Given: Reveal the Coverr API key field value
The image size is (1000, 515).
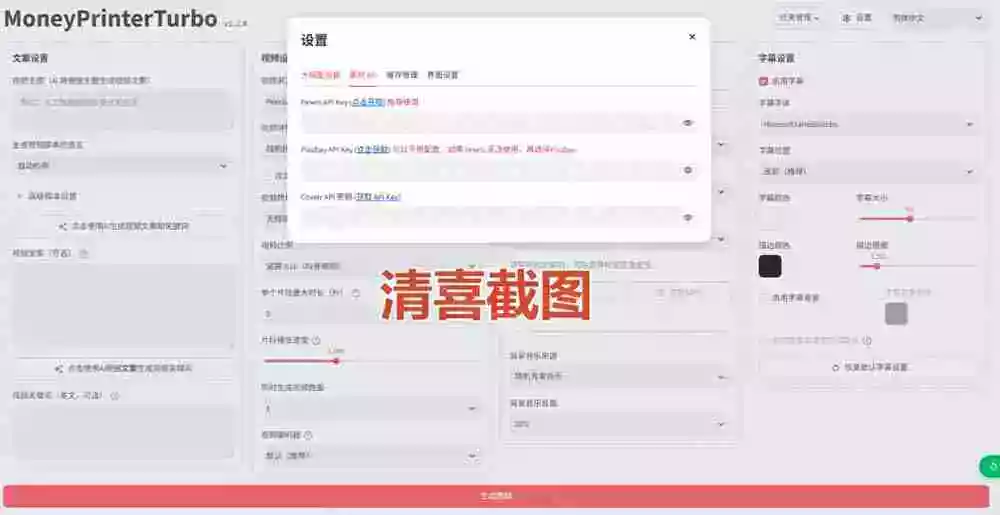Looking at the screenshot, I should [688, 217].
